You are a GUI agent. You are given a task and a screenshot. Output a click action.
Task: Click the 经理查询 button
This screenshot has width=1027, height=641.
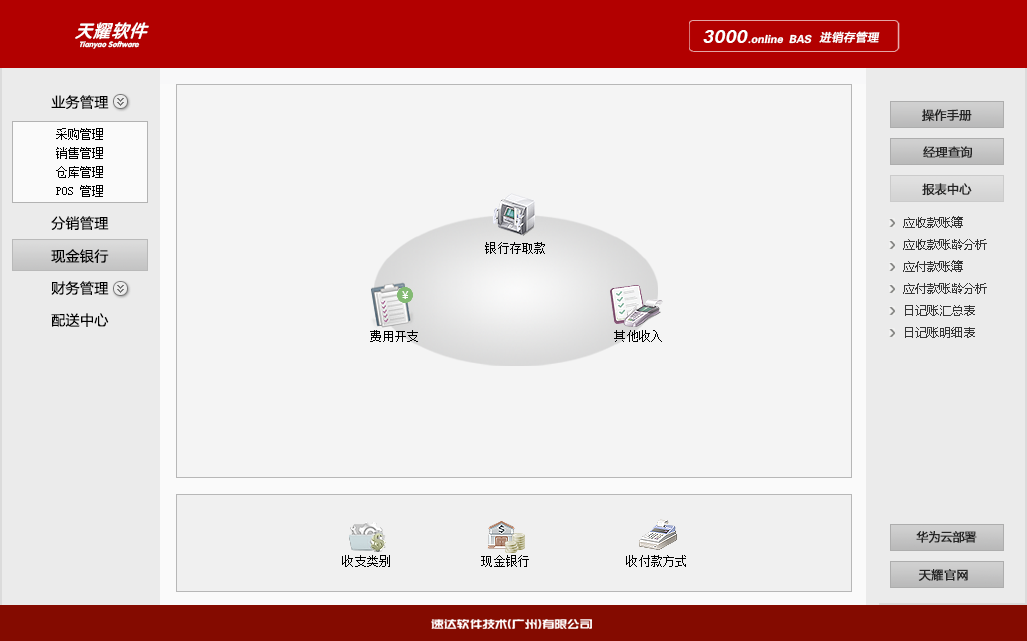(x=946, y=151)
